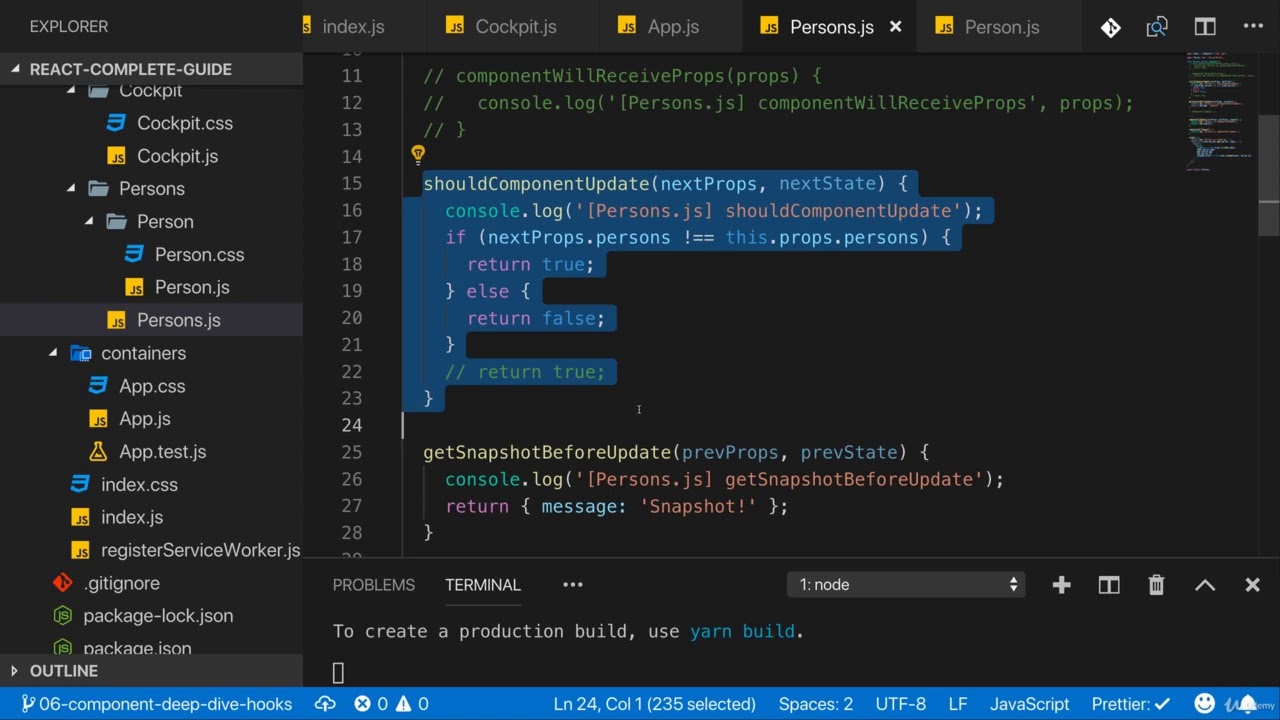Click the lightbulb code action icon
This screenshot has height=720, width=1280.
coord(418,155)
